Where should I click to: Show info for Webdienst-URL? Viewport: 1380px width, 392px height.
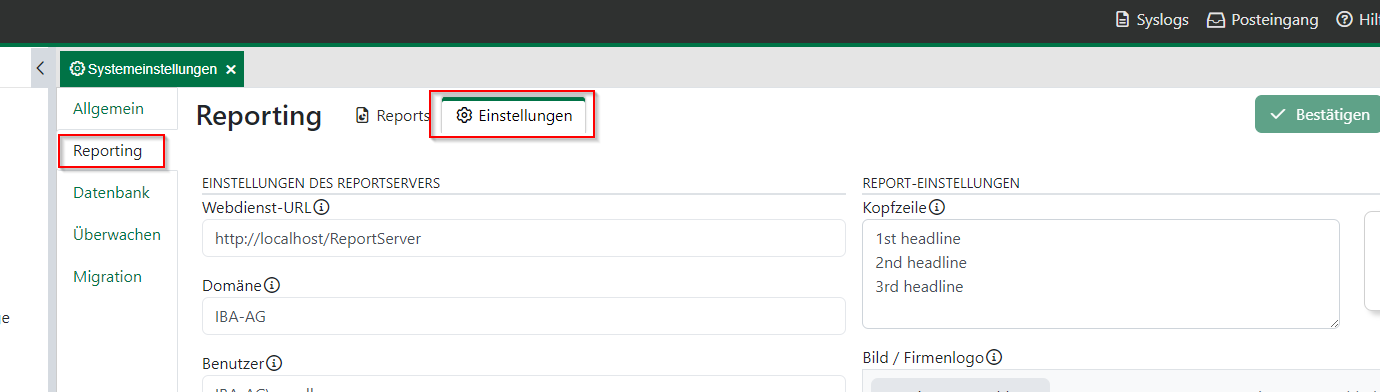click(x=321, y=208)
